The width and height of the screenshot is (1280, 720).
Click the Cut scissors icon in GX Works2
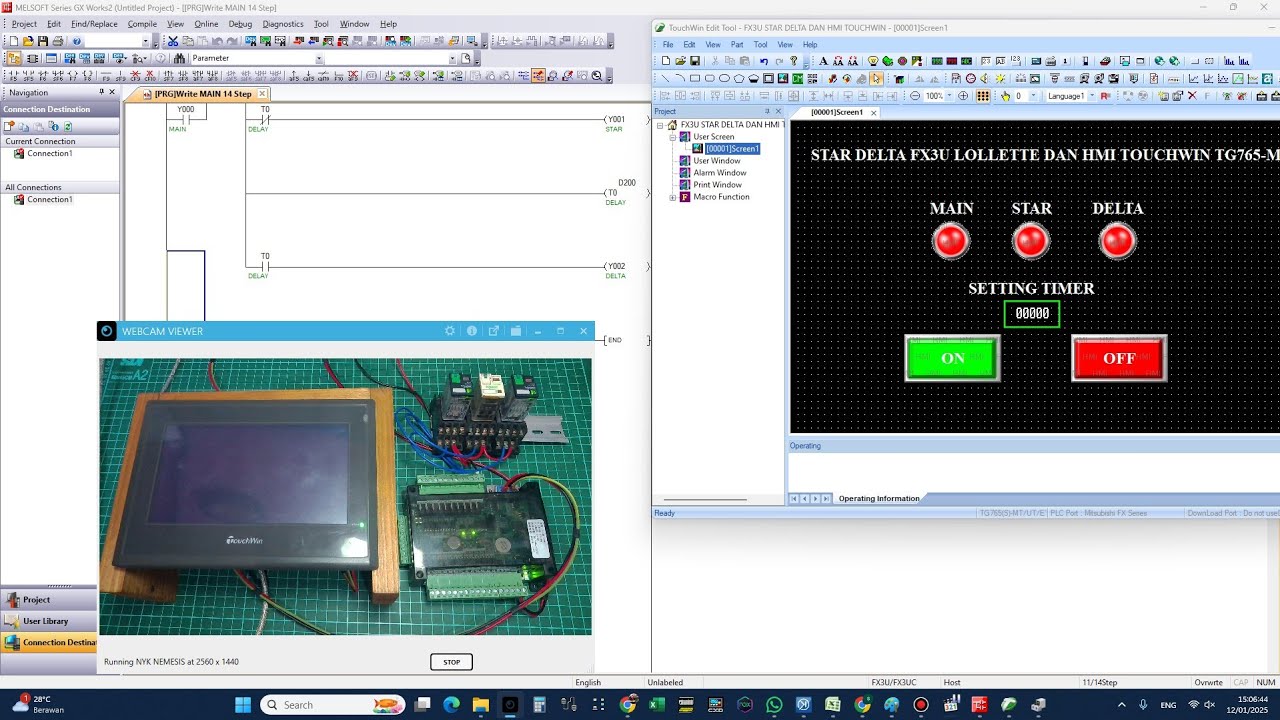pos(173,41)
